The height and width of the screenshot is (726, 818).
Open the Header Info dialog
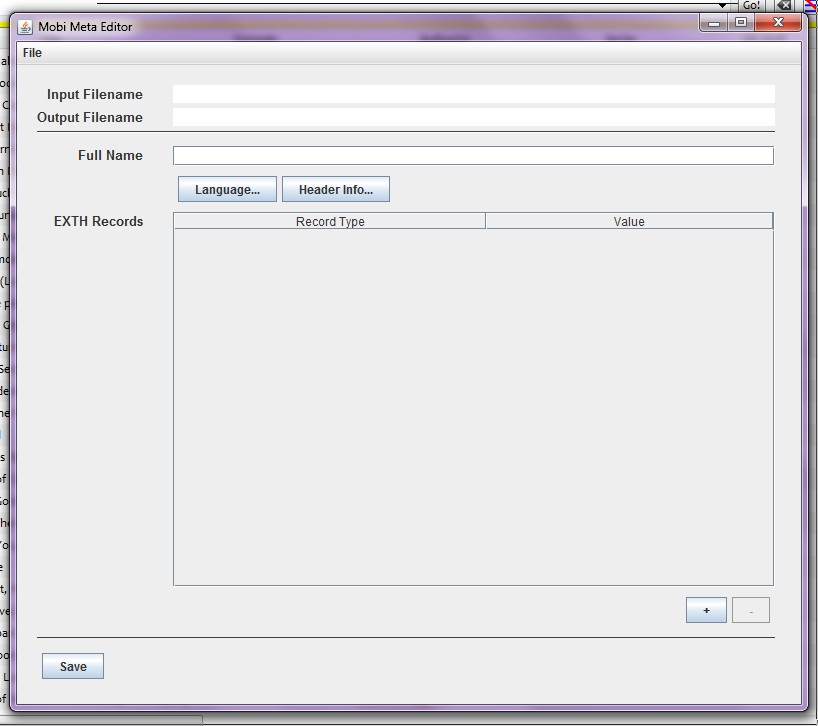point(335,189)
